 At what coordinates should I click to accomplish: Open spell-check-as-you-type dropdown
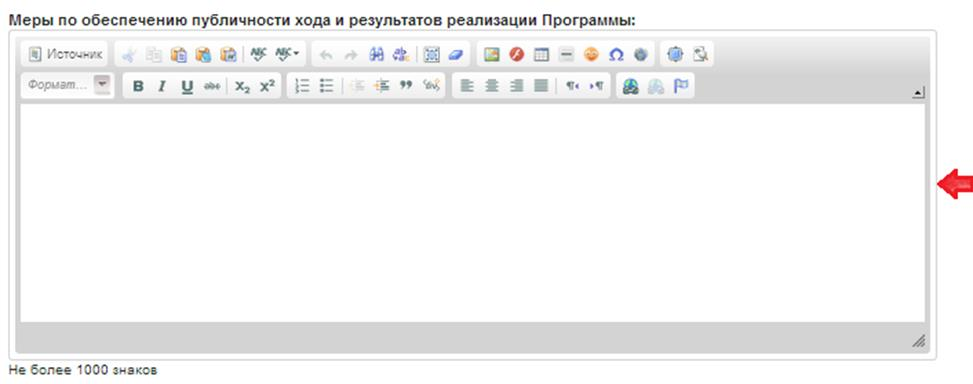coord(287,55)
